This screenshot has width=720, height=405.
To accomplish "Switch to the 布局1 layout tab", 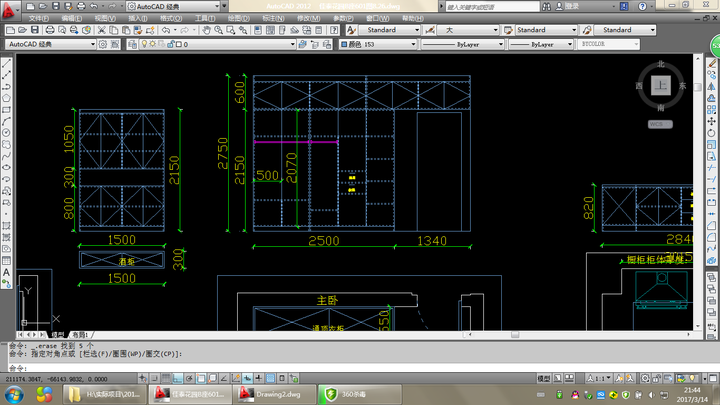I will (81, 335).
